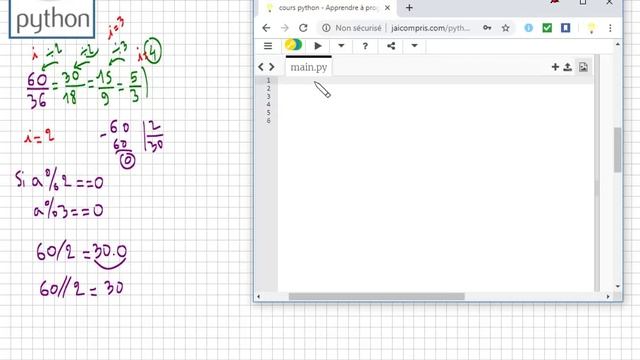The width and height of the screenshot is (640, 360).
Task: Click the blue circular extension icon
Action: pyautogui.click(x=529, y=28)
